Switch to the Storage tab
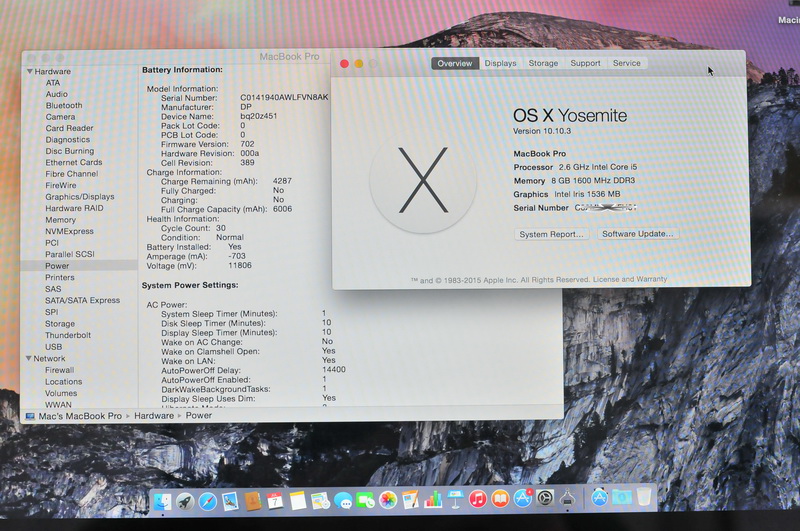Image resolution: width=800 pixels, height=531 pixels. (543, 63)
